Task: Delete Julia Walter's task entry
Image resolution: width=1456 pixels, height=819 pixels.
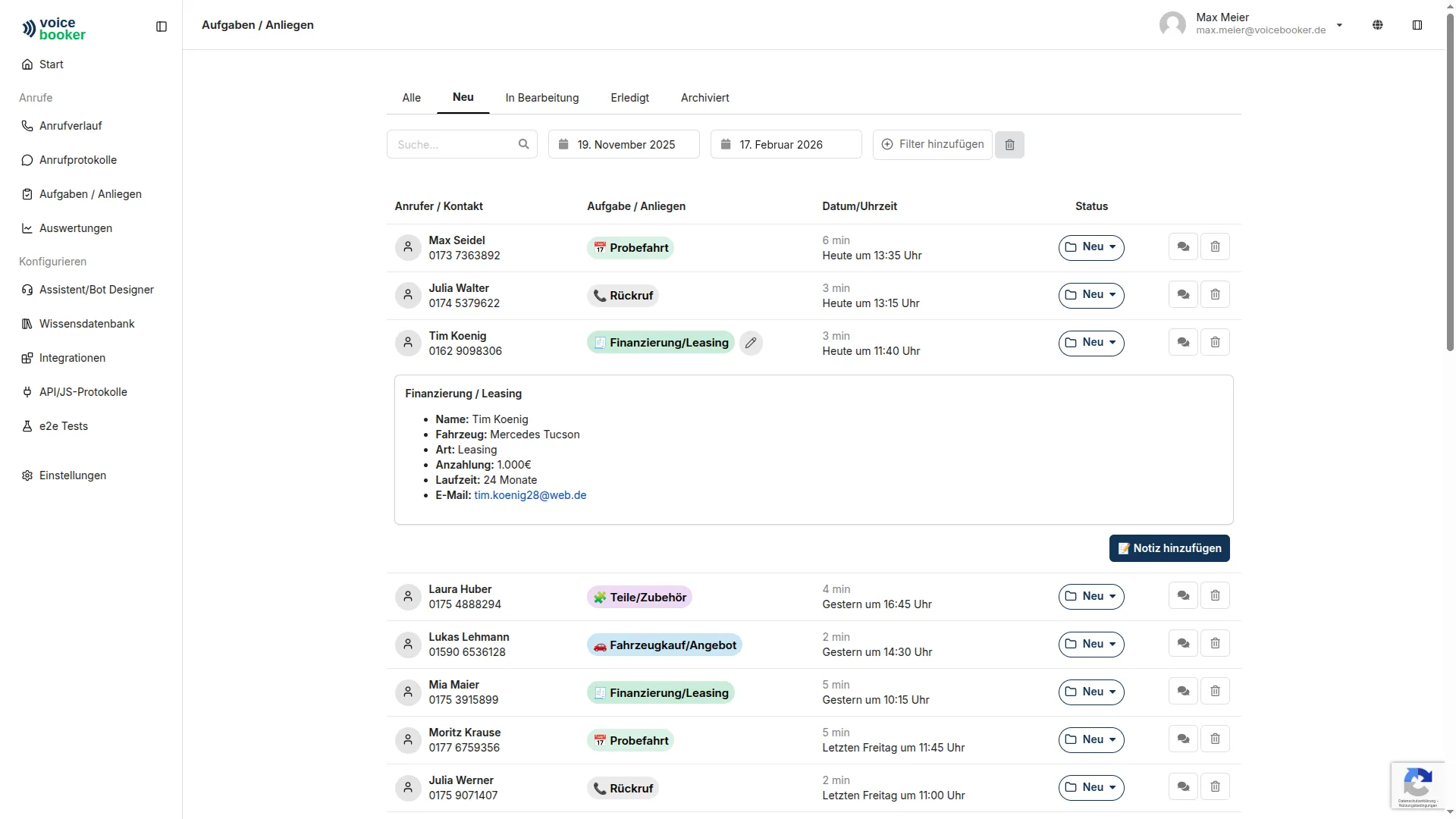Action: pos(1215,295)
